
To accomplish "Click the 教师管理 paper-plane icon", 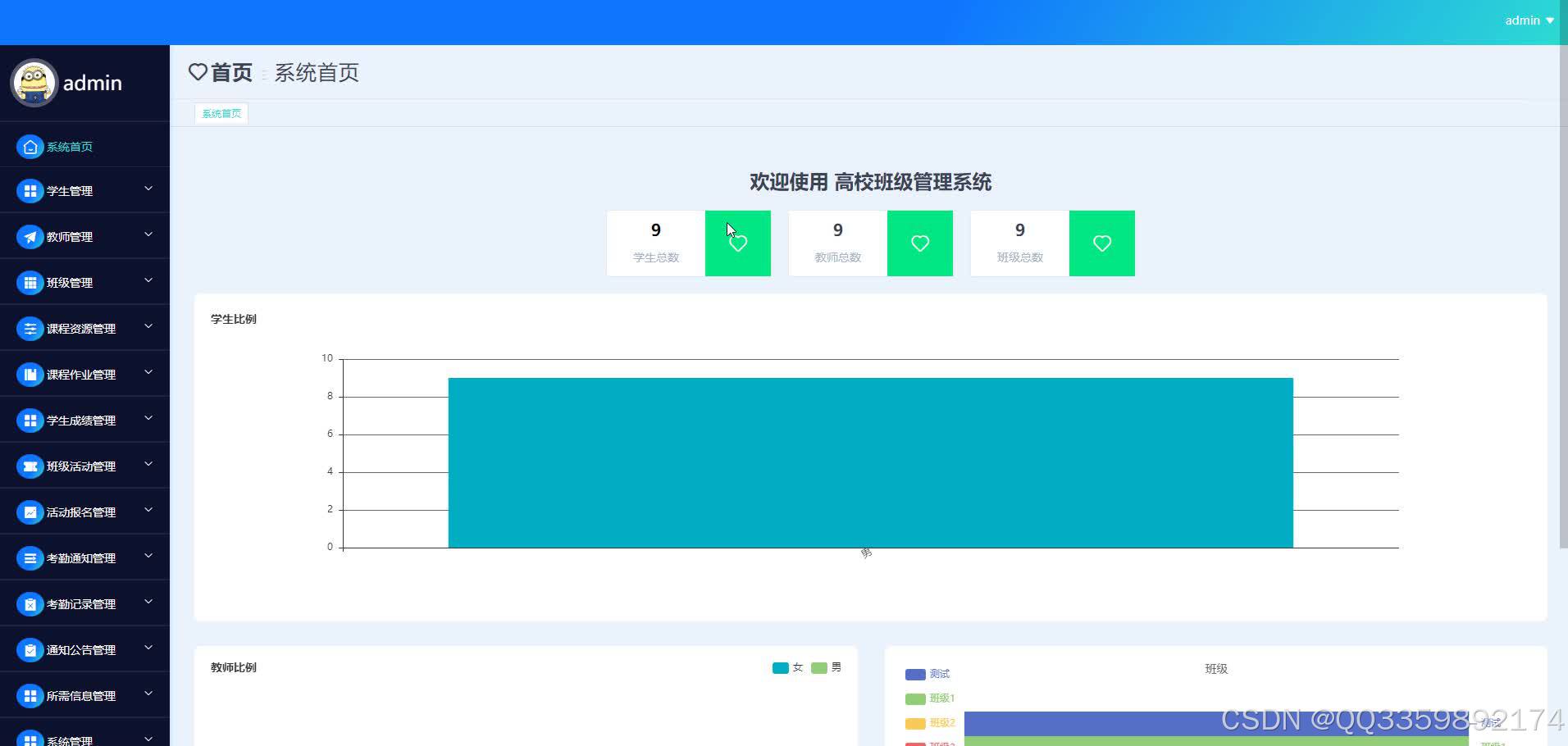I will 30,237.
